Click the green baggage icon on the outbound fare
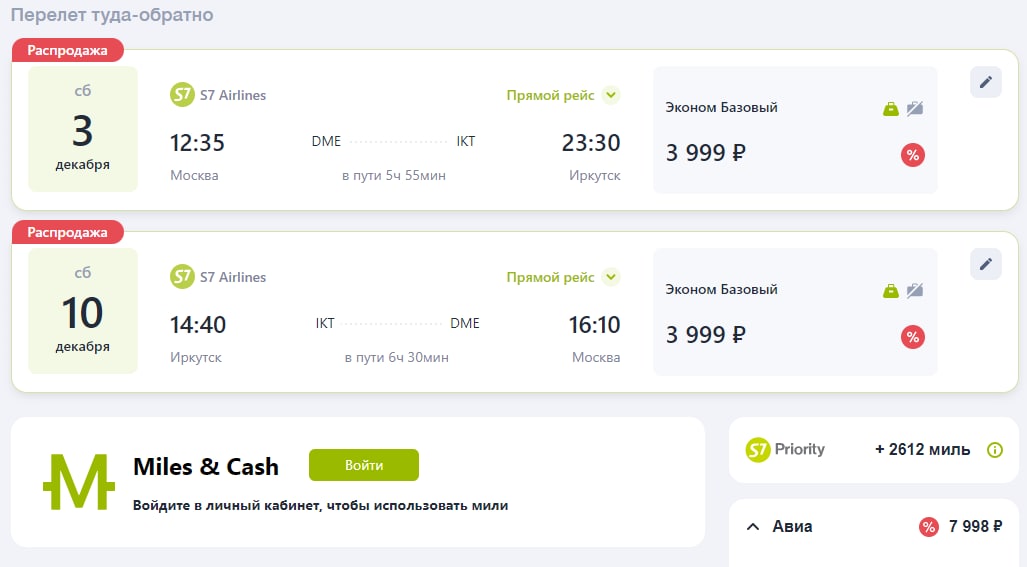The image size is (1027, 567). 890,109
